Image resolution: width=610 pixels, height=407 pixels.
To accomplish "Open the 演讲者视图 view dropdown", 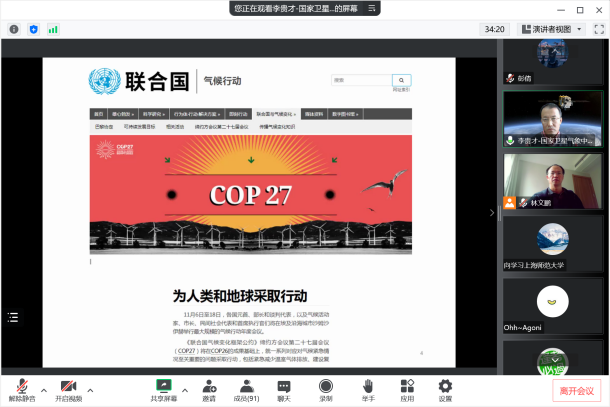I will click(551, 29).
